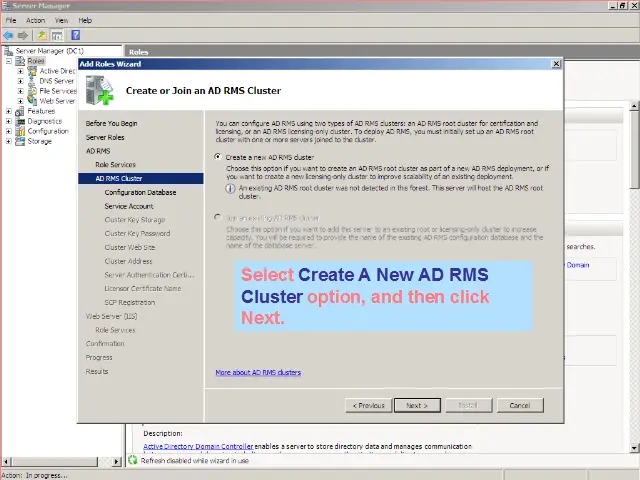This screenshot has width=640, height=480.
Task: Close the Add Roles Wizard dialog
Action: (556, 64)
